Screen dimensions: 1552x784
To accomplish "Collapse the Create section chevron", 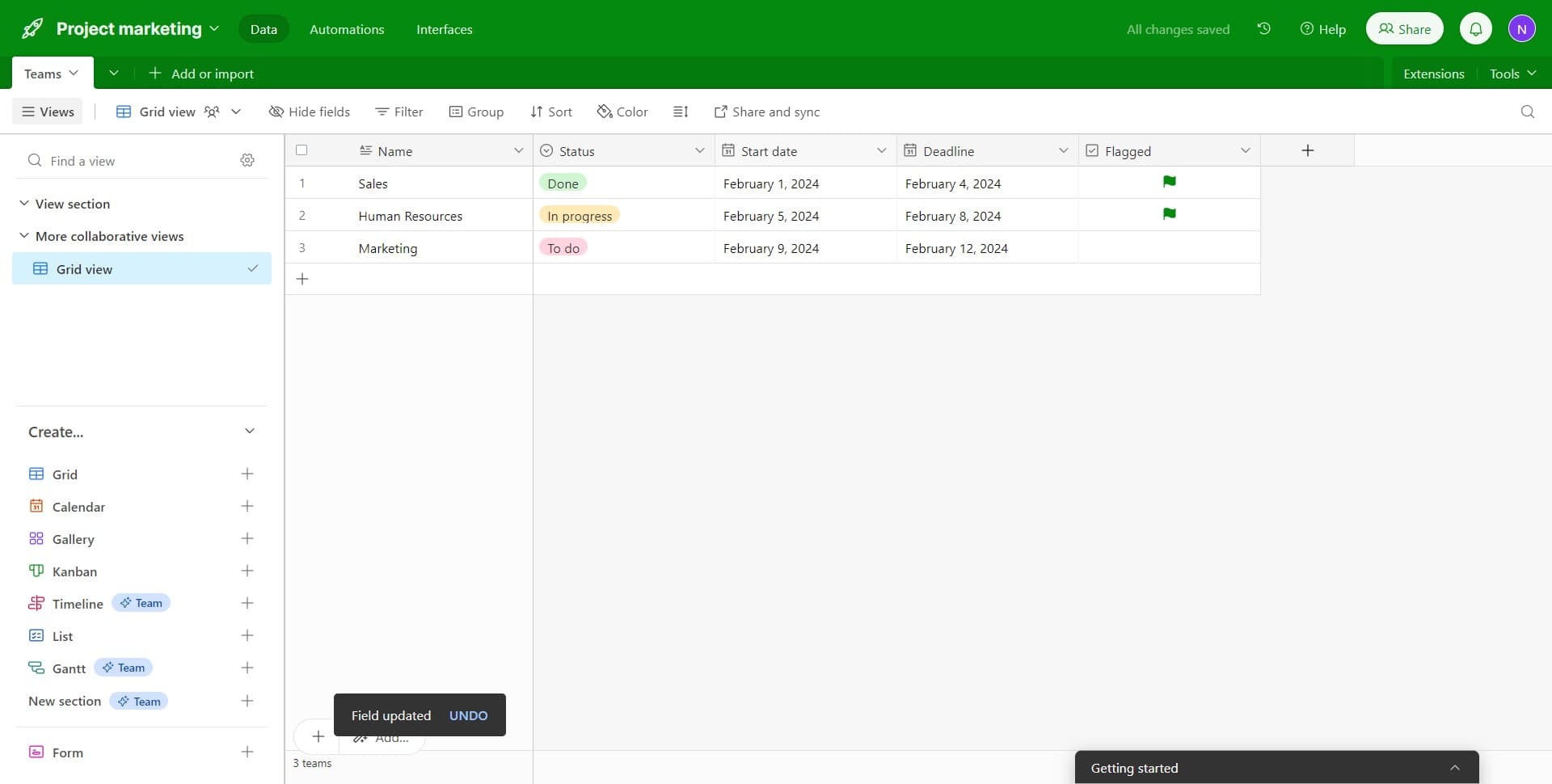I will tap(249, 432).
